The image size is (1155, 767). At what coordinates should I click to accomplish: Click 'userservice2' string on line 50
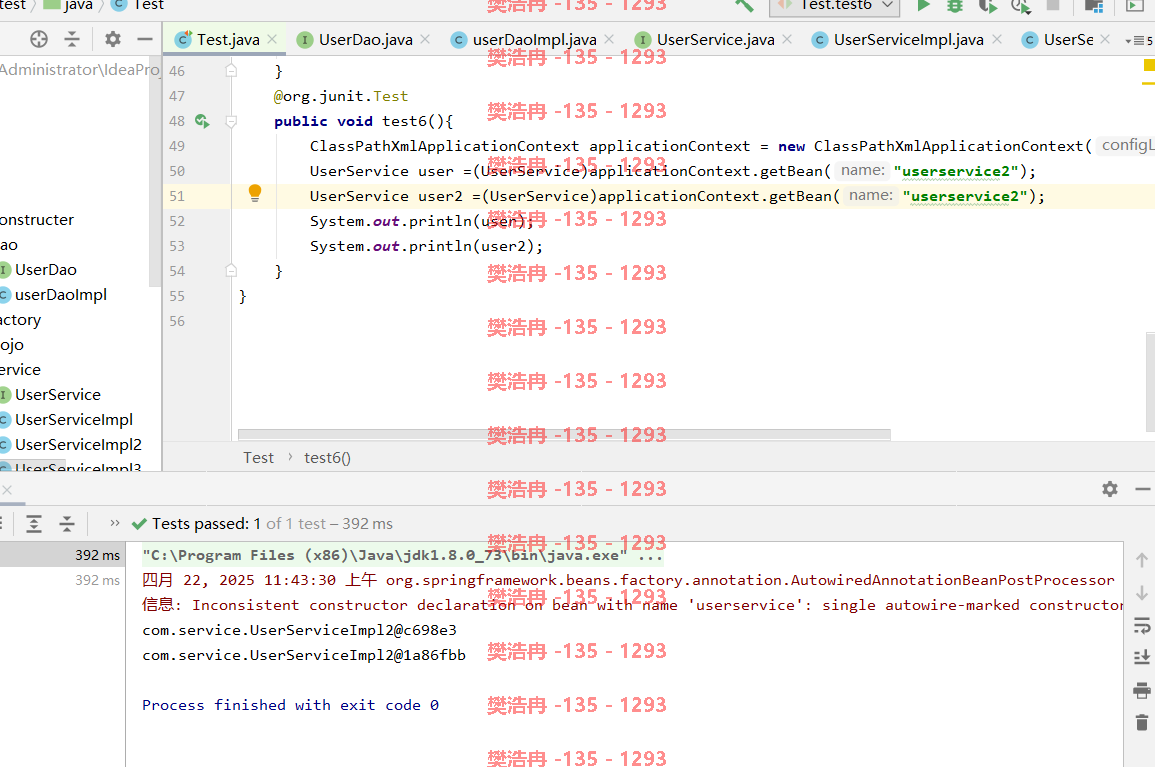pyautogui.click(x=955, y=171)
